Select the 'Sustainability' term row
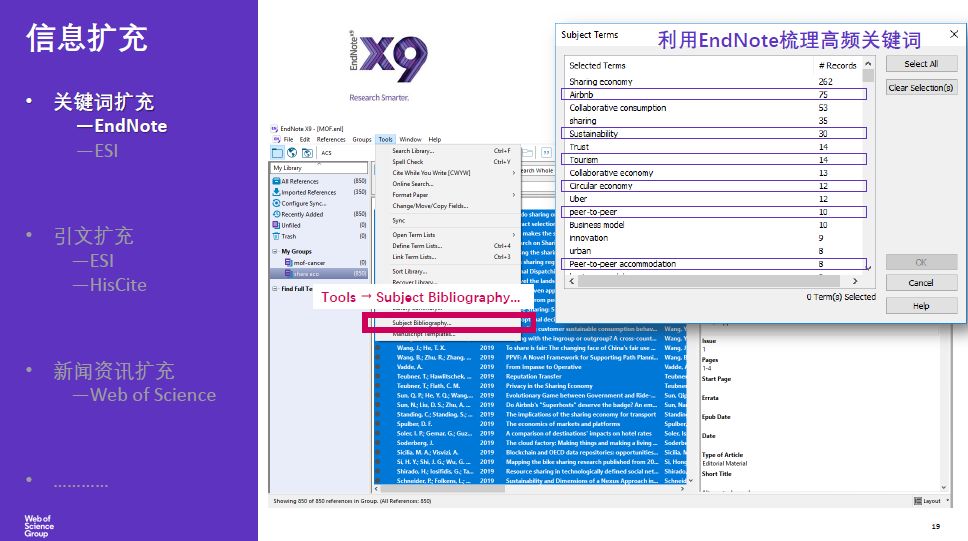The width and height of the screenshot is (968, 541). [714, 133]
